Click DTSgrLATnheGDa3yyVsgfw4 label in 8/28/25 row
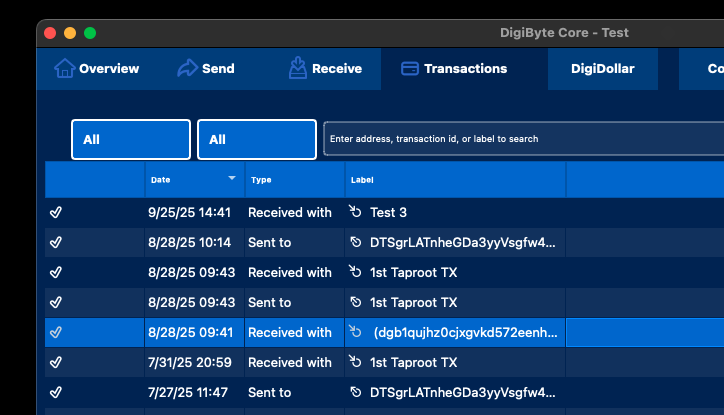 (463, 242)
